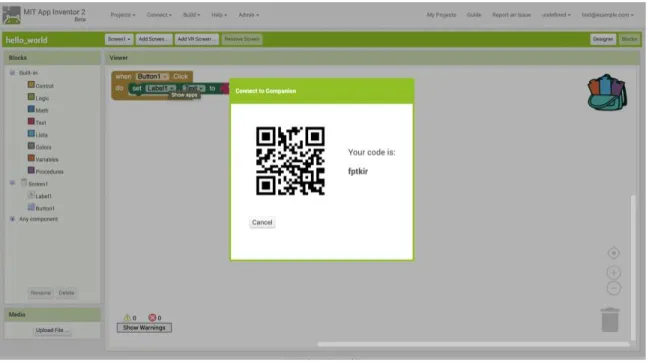This screenshot has width=649, height=362.
Task: Click the Button1 component icon
Action: tap(31, 207)
